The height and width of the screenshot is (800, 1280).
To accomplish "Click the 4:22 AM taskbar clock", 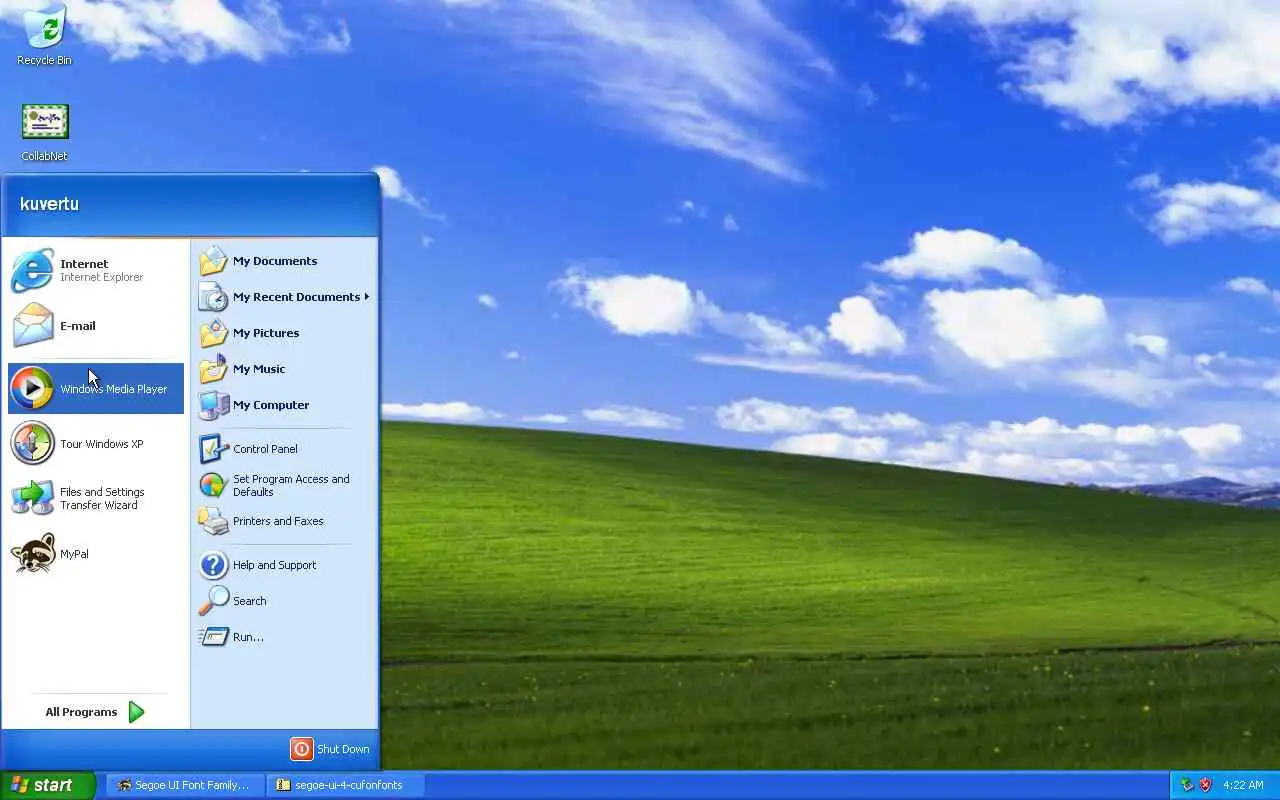I will click(1243, 785).
